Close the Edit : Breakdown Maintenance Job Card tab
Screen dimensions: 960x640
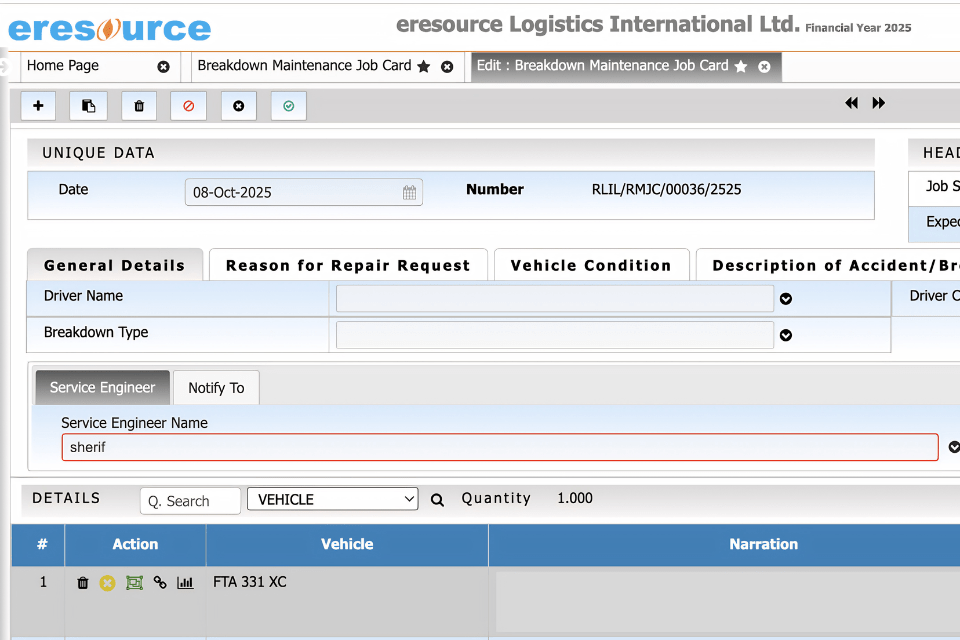(x=764, y=67)
